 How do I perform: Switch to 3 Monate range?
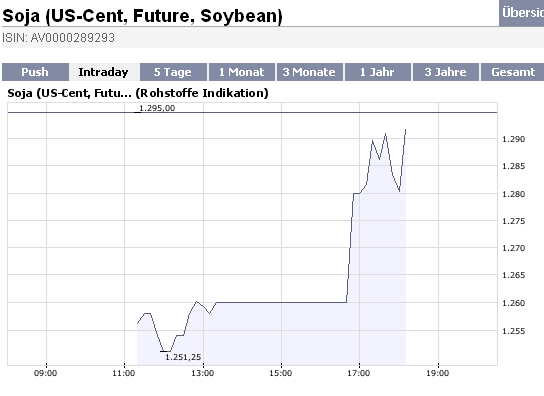(x=309, y=72)
